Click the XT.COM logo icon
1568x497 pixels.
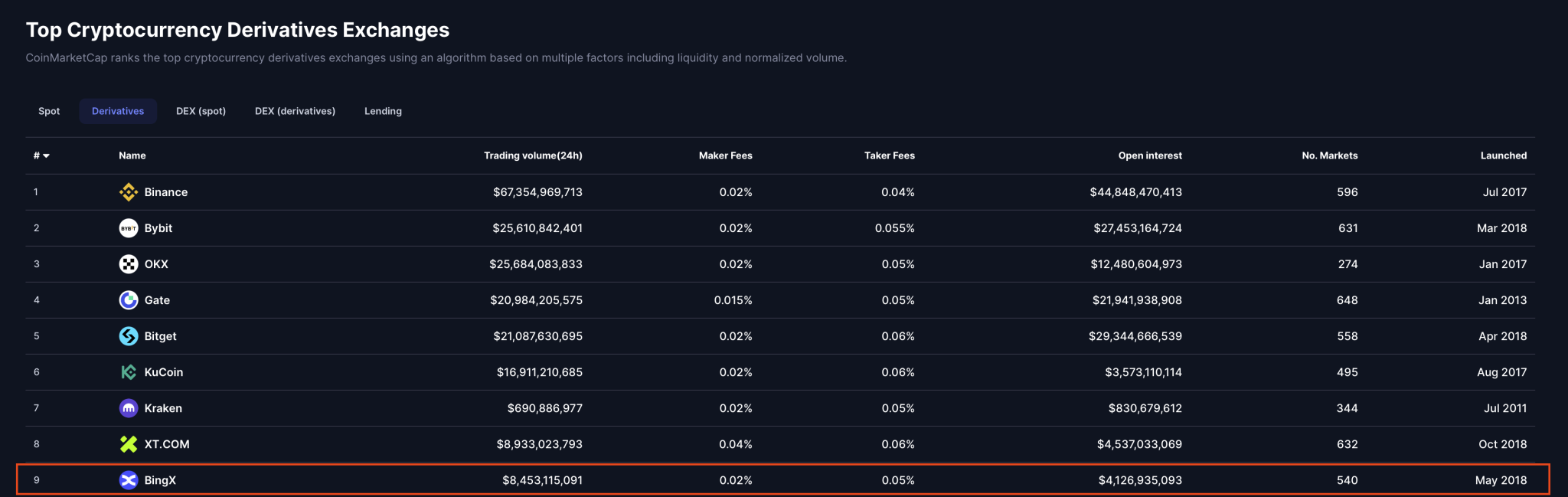[x=129, y=444]
